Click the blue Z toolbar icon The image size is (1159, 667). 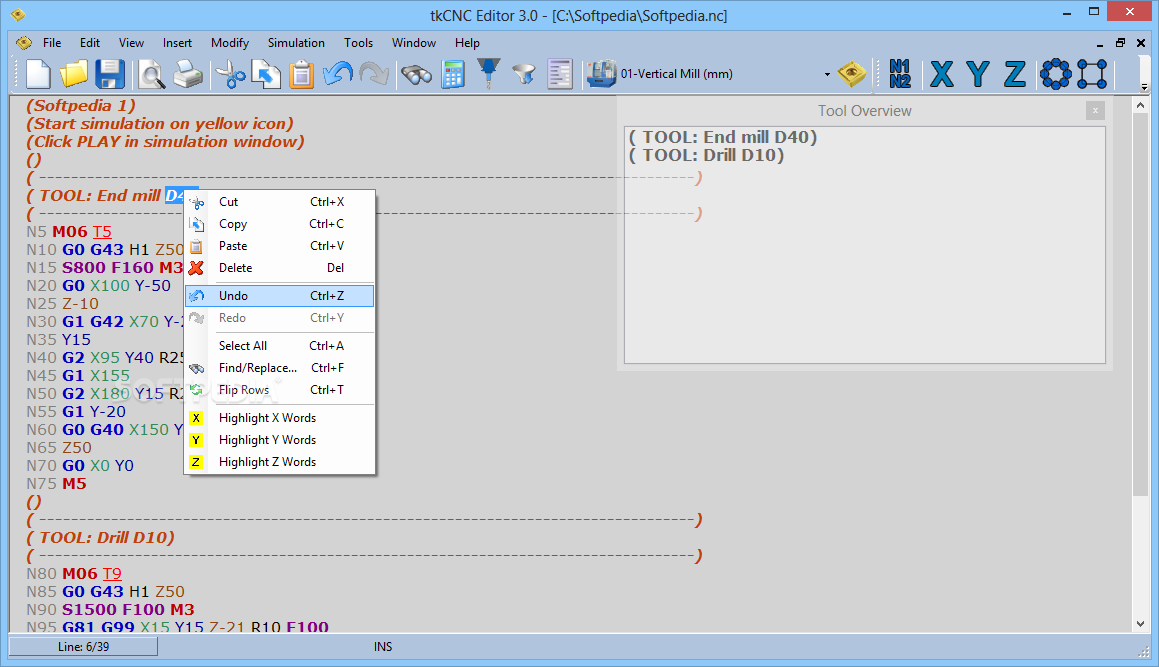[1015, 74]
